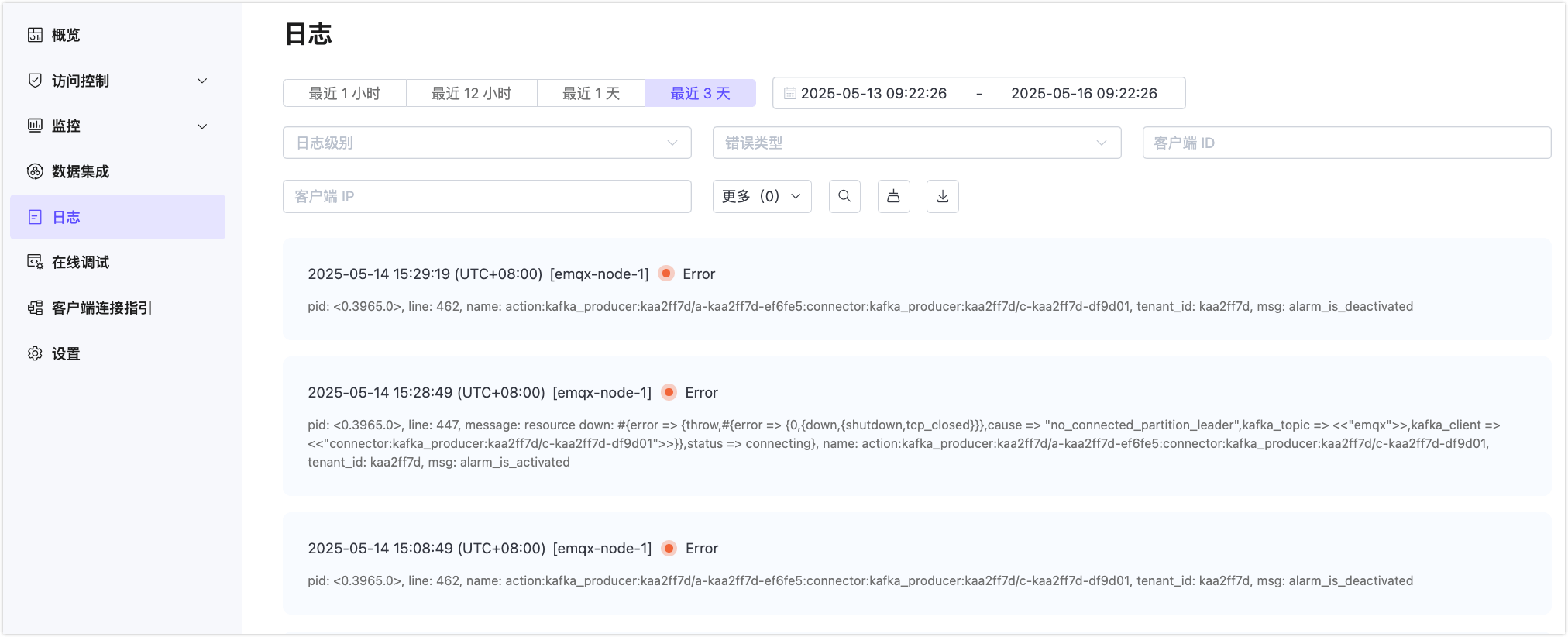This screenshot has width=1568, height=637.
Task: Click the calendar icon in date range
Action: click(x=789, y=94)
